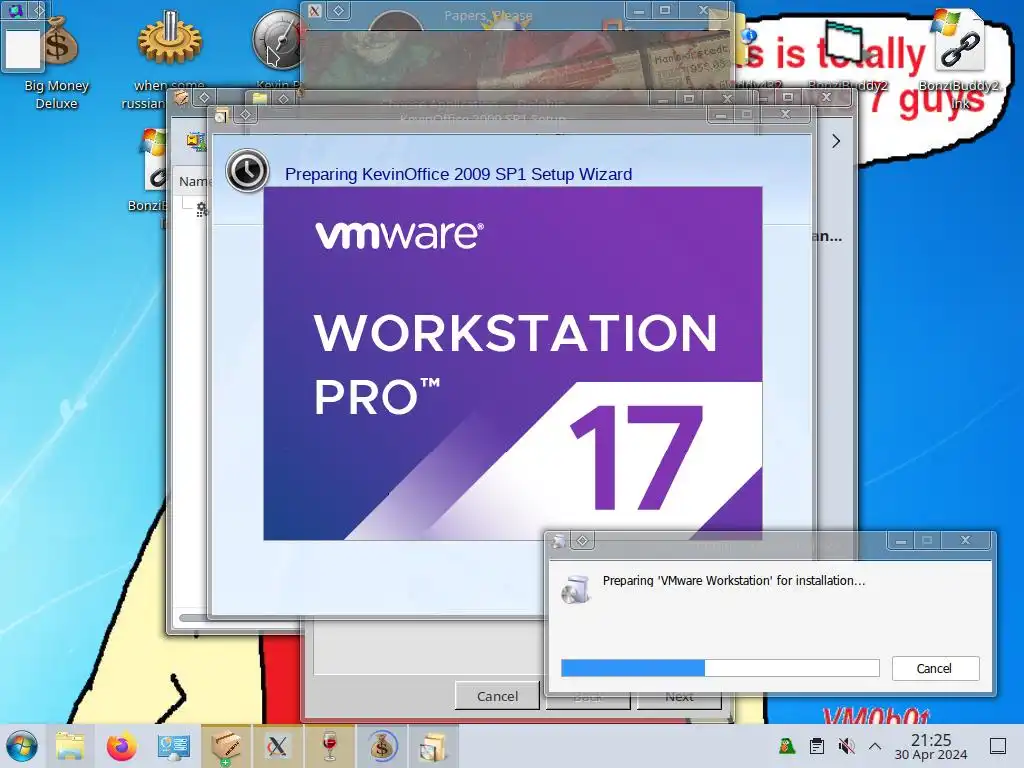1024x768 pixels.
Task: Click the Name column header
Action: point(194,181)
